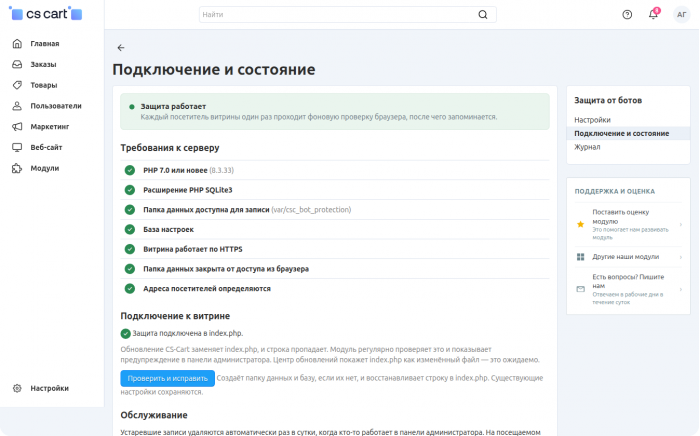Click the Защита от ботов panel title
The height and width of the screenshot is (436, 700).
pos(608,100)
